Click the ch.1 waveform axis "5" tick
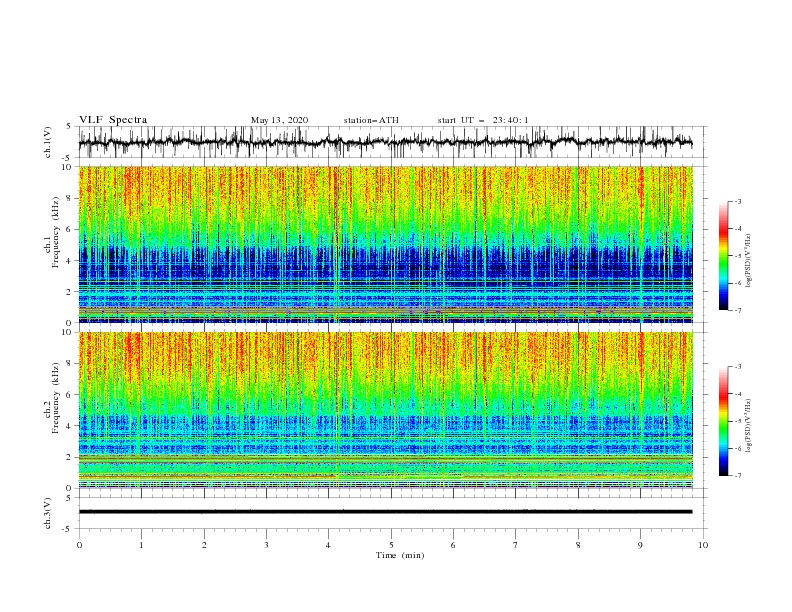Screen dimensions: 792x612 (69, 127)
